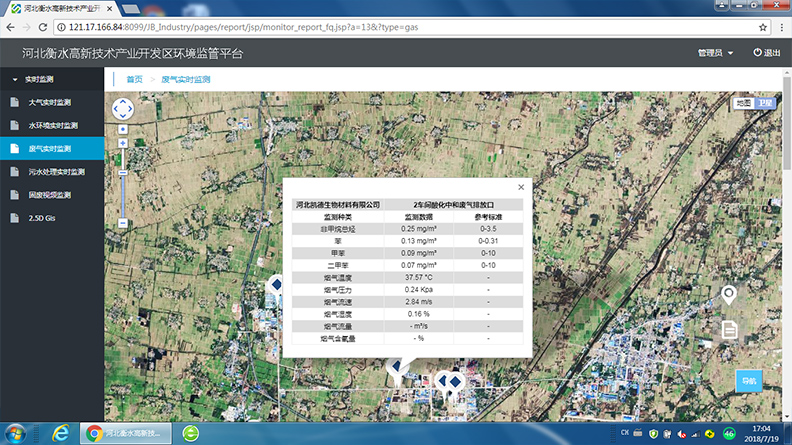Collapse the 实时监测 sidebar section

(40, 78)
